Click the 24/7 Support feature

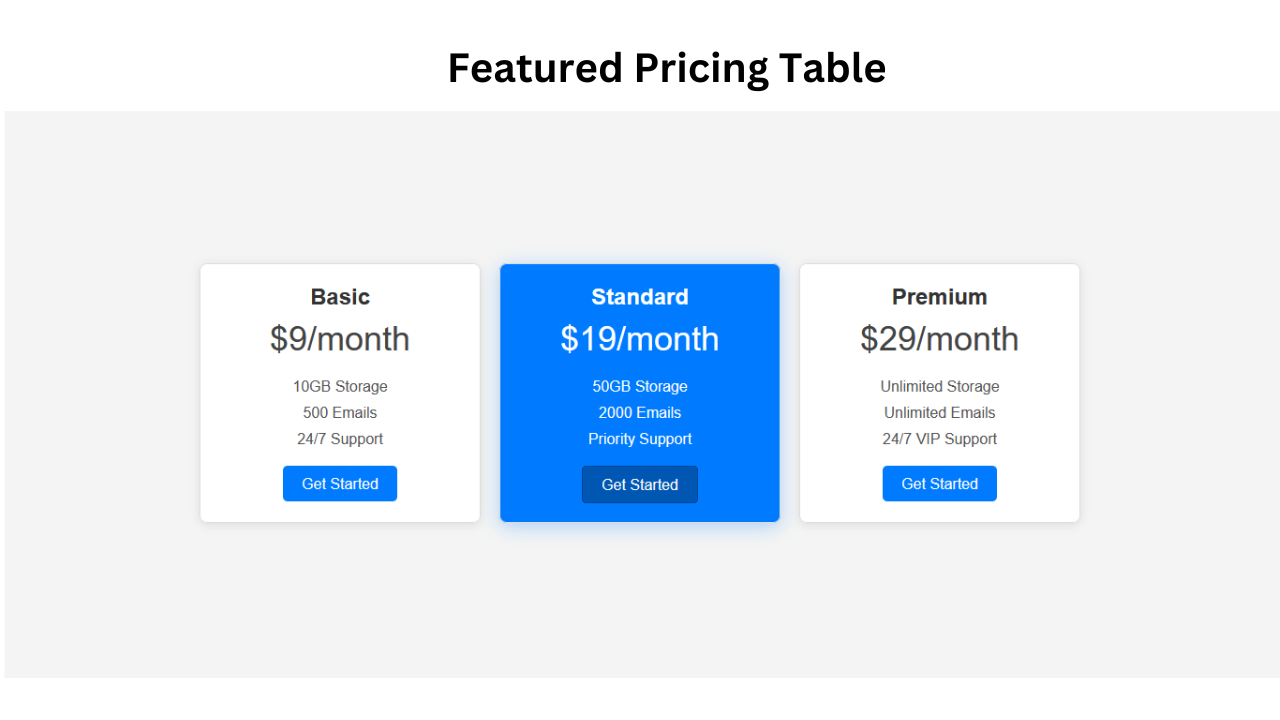[x=340, y=439]
